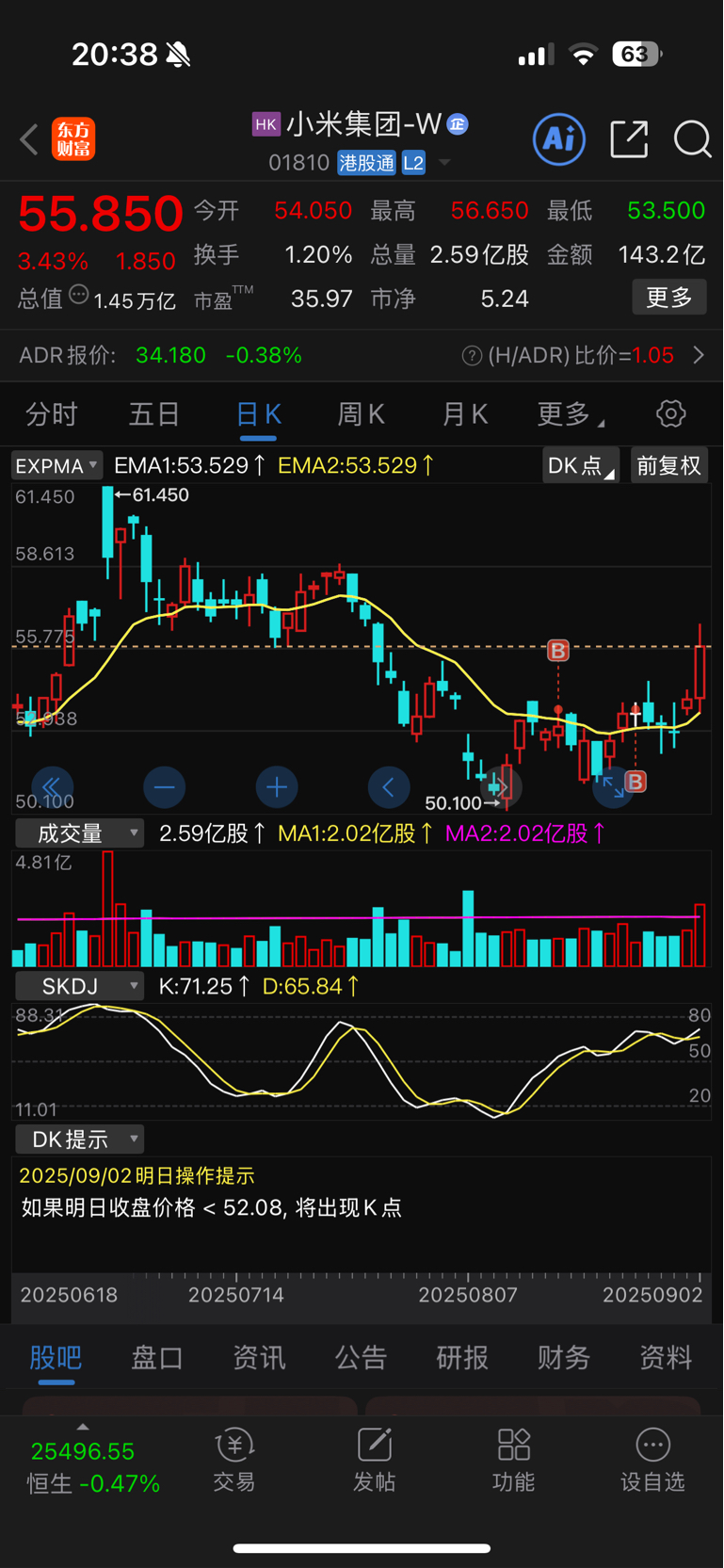Screen dimensions: 724x1568
Task: Tap the chart settings gear icon
Action: 670,413
